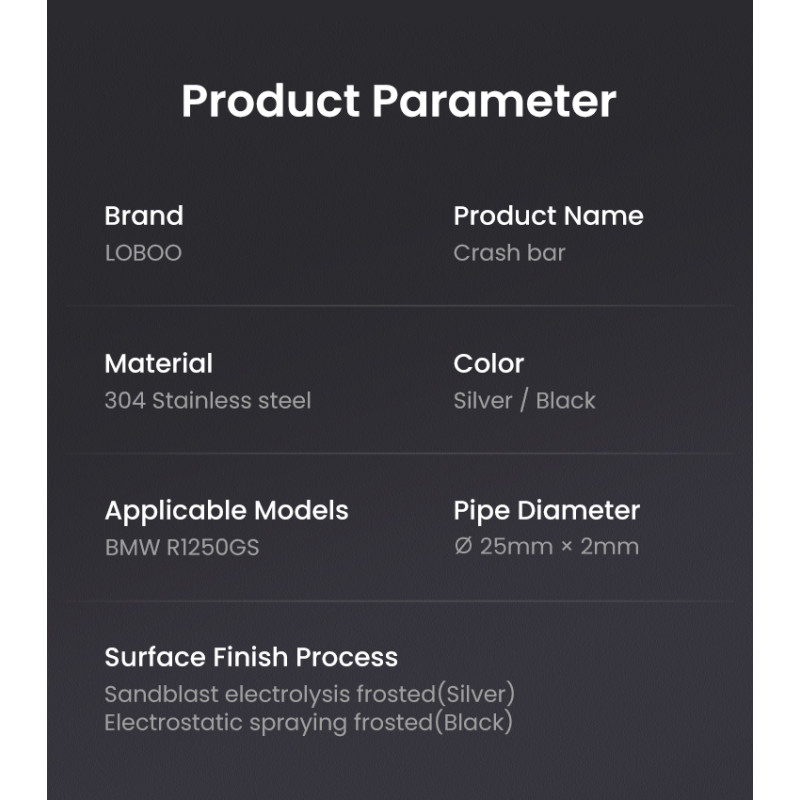The width and height of the screenshot is (800, 800).
Task: Select the Product Name label
Action: (548, 216)
